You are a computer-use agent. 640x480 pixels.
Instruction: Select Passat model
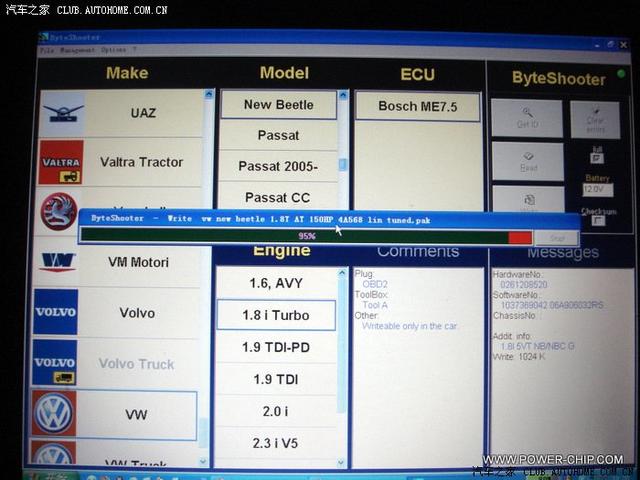point(278,136)
